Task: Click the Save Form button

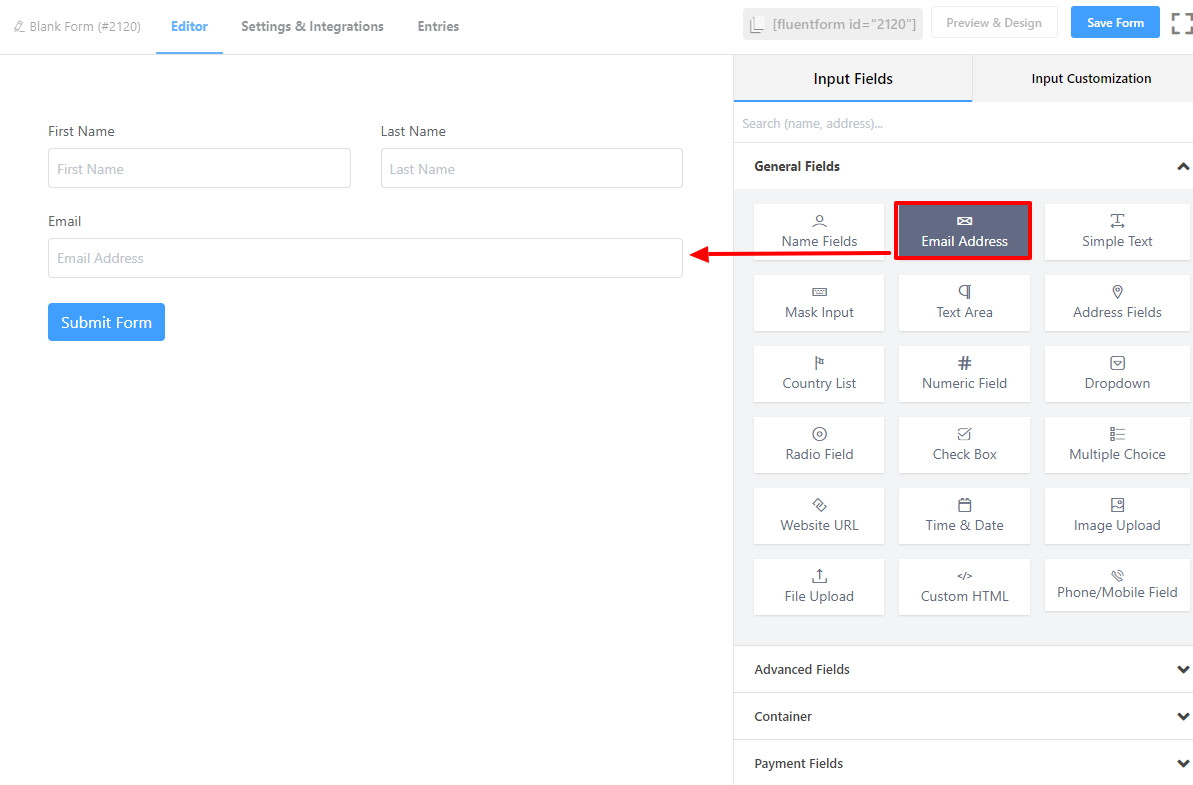Action: (x=1115, y=23)
